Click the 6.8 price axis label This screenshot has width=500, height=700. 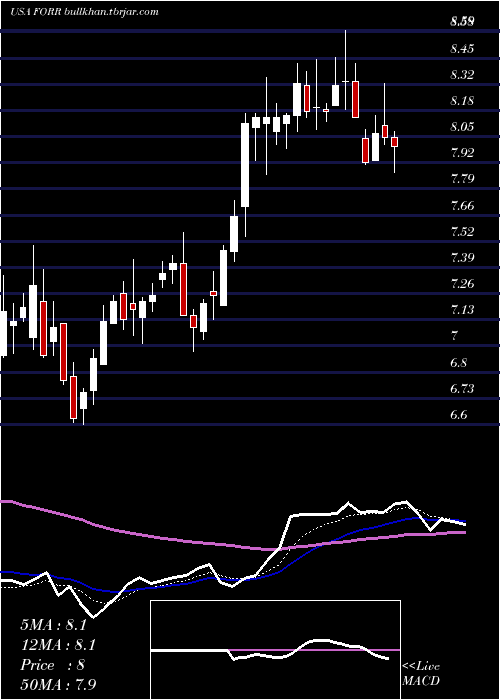(458, 362)
